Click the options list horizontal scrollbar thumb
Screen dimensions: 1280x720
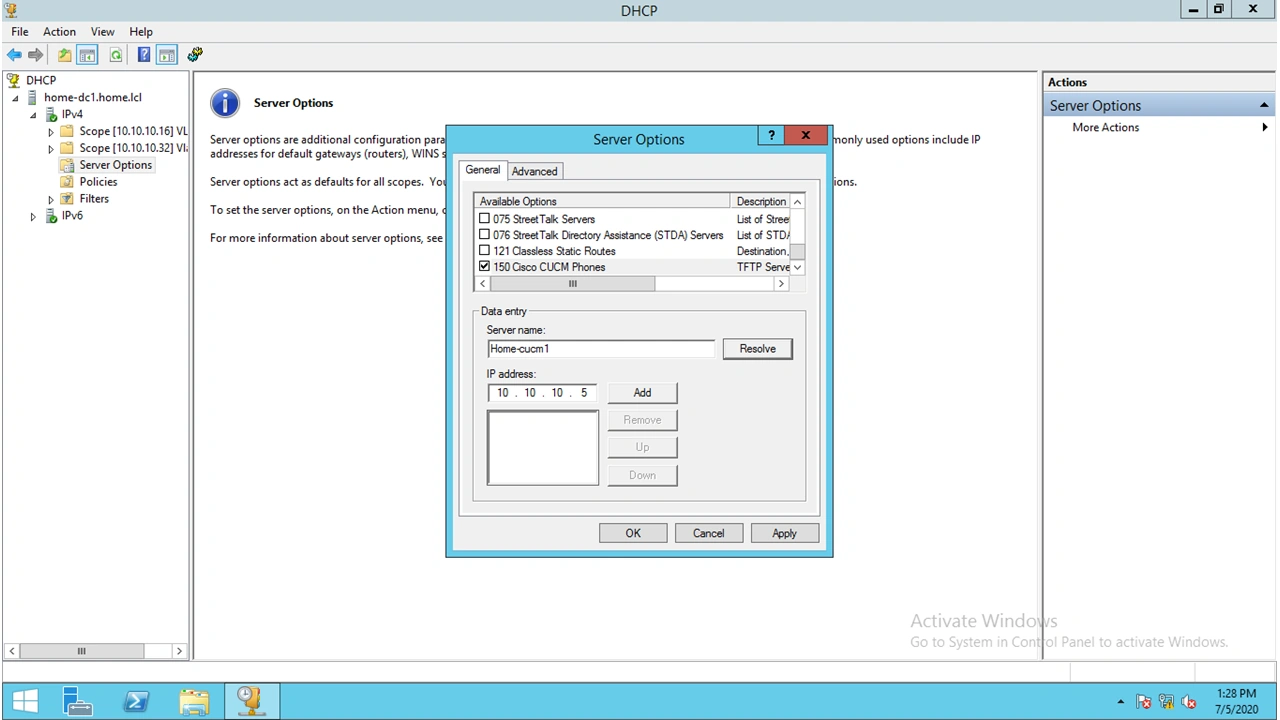[x=572, y=284]
